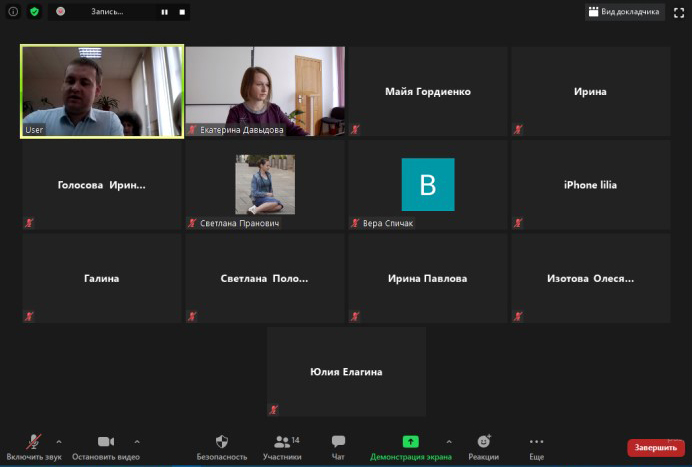
Task: Click muted mic icon on Светлана Поло... tile
Action: coord(192,316)
